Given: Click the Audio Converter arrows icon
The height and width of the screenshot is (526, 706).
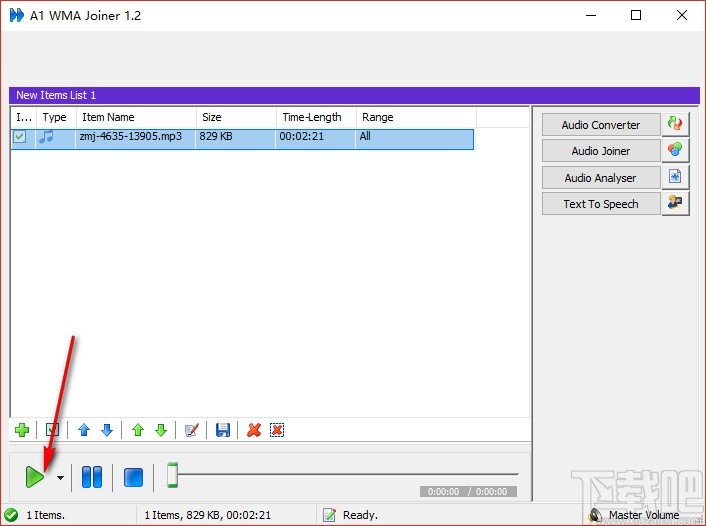Looking at the screenshot, I should tap(675, 124).
